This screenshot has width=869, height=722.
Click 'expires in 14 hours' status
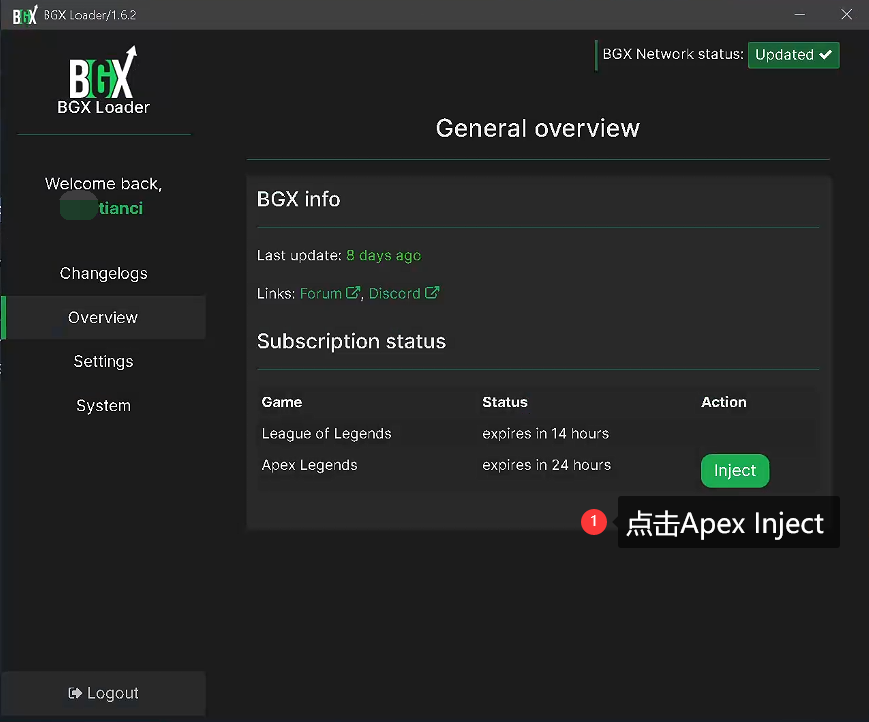coord(545,433)
